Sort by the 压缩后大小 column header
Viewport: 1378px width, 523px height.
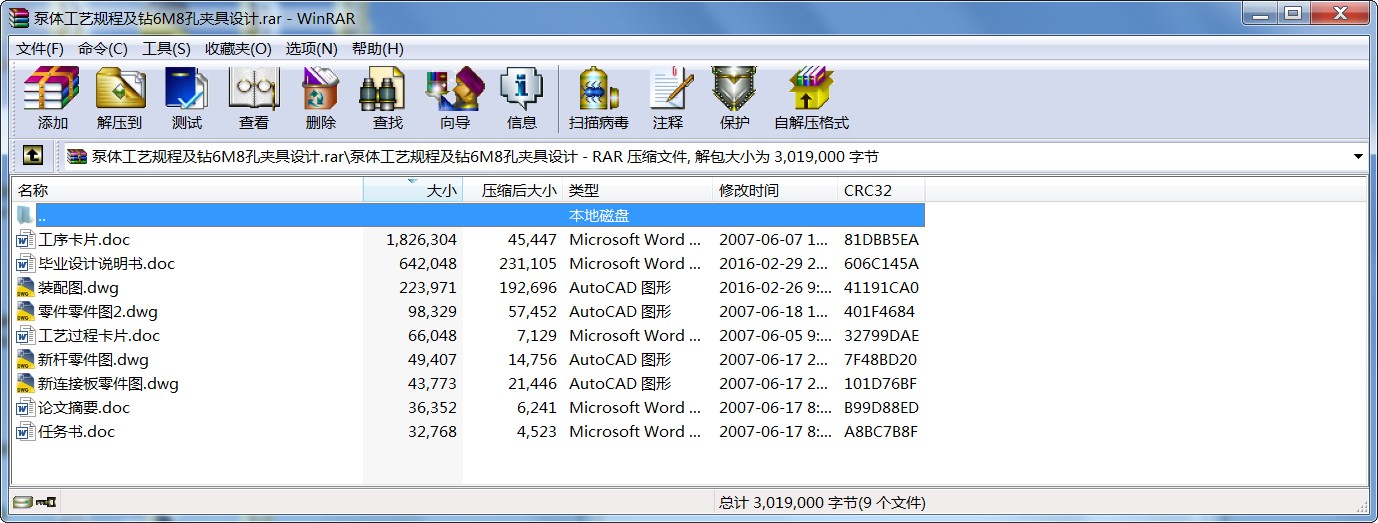(x=513, y=190)
